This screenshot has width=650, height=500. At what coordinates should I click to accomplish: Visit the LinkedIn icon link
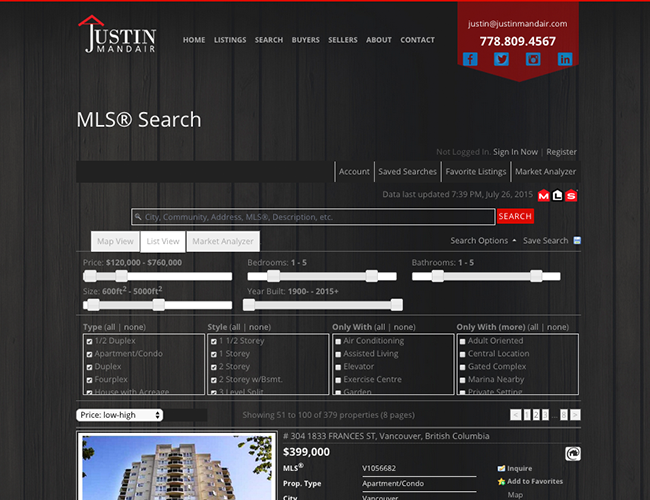click(565, 59)
